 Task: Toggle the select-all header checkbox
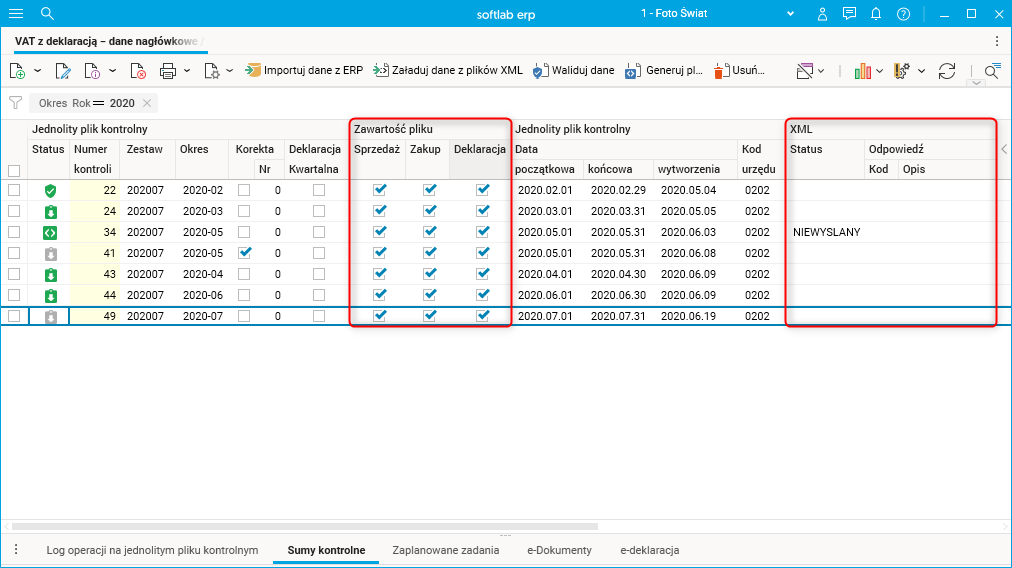(x=14, y=171)
